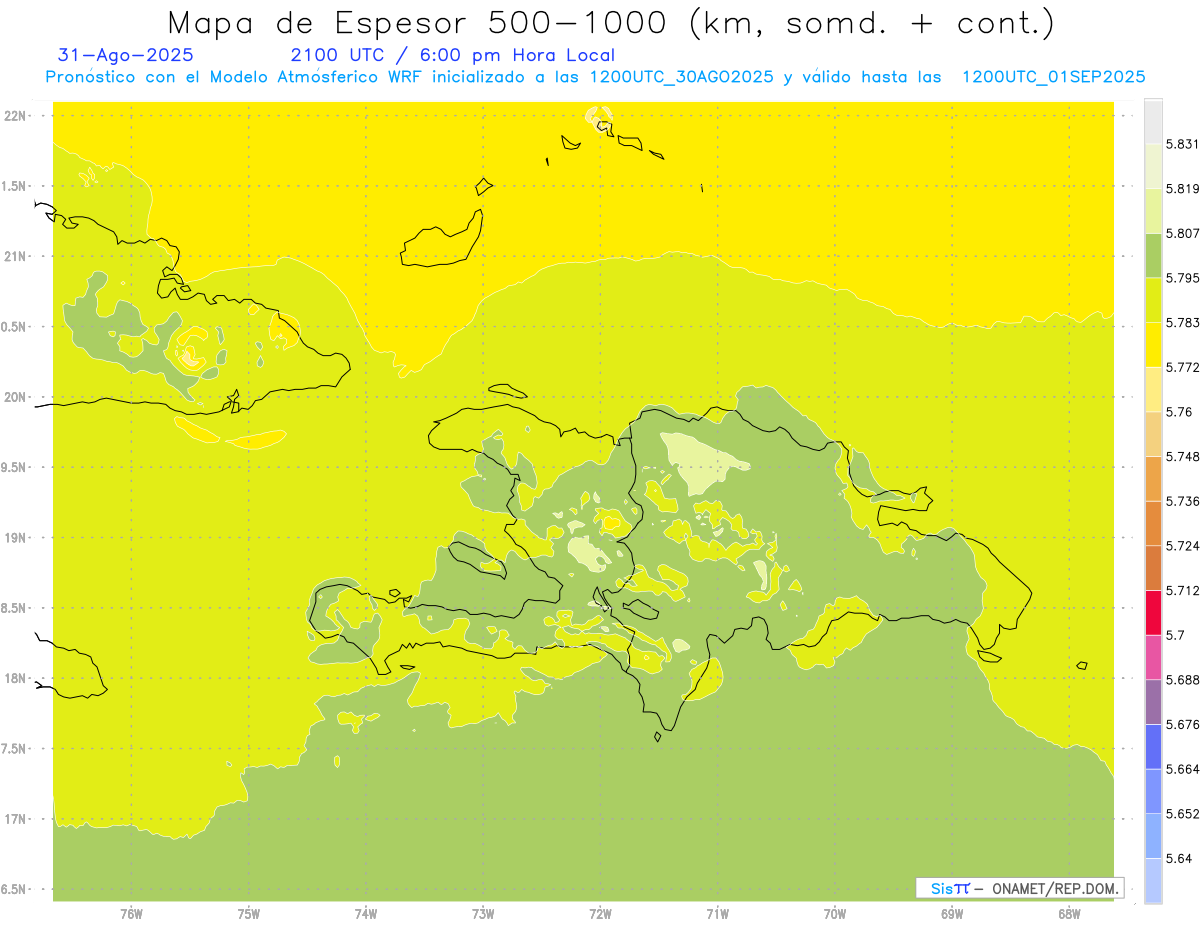Click the map title "Mapa de Espesor 500-1000"
Viewport: 1200px width, 927px height.
click(418, 23)
